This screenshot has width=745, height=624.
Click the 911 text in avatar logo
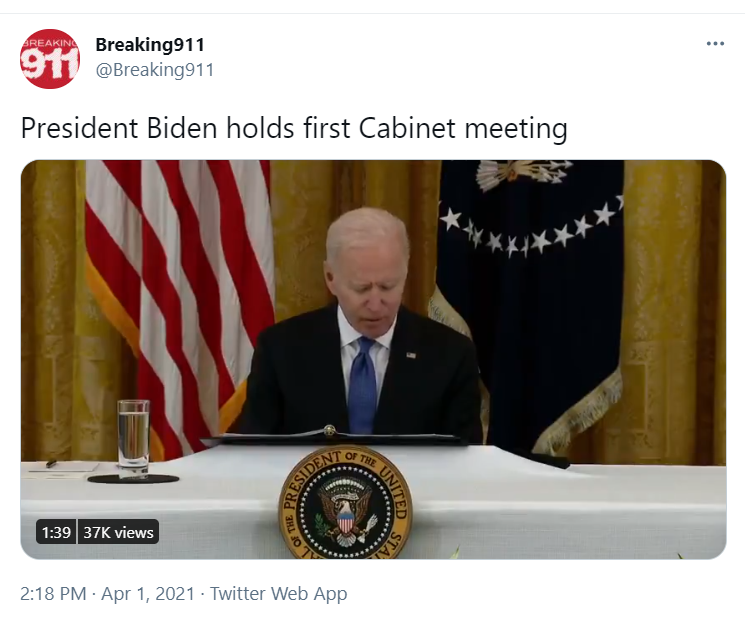click(x=49, y=64)
